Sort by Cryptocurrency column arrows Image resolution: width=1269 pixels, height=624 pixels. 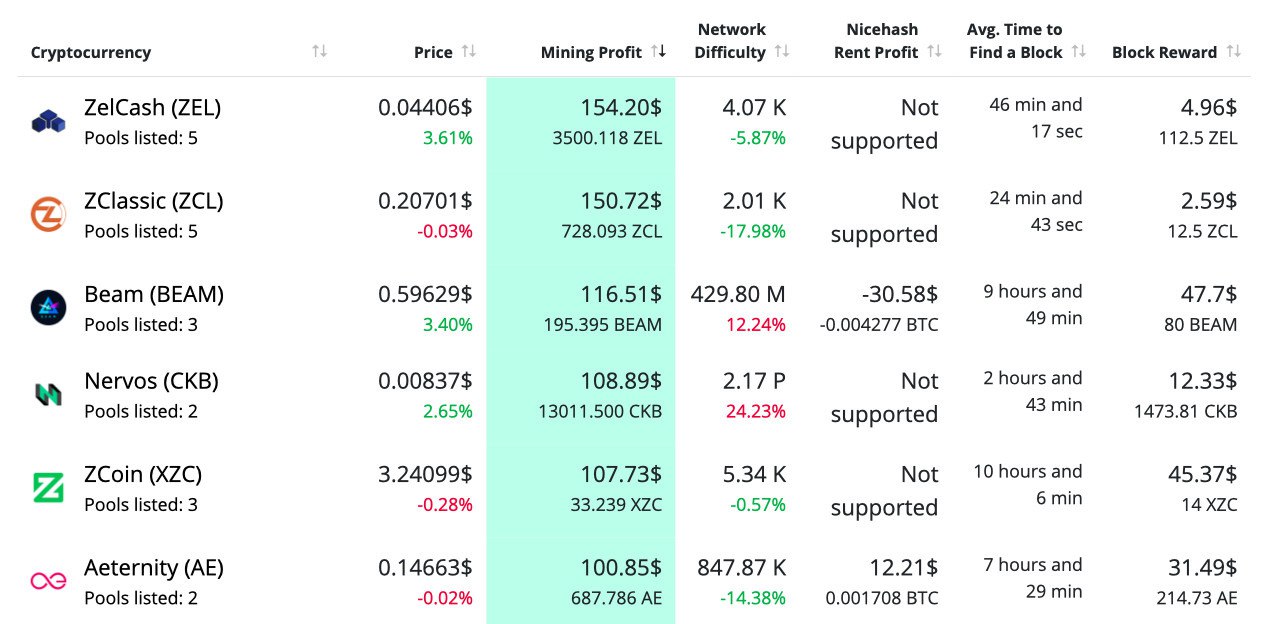tap(319, 52)
